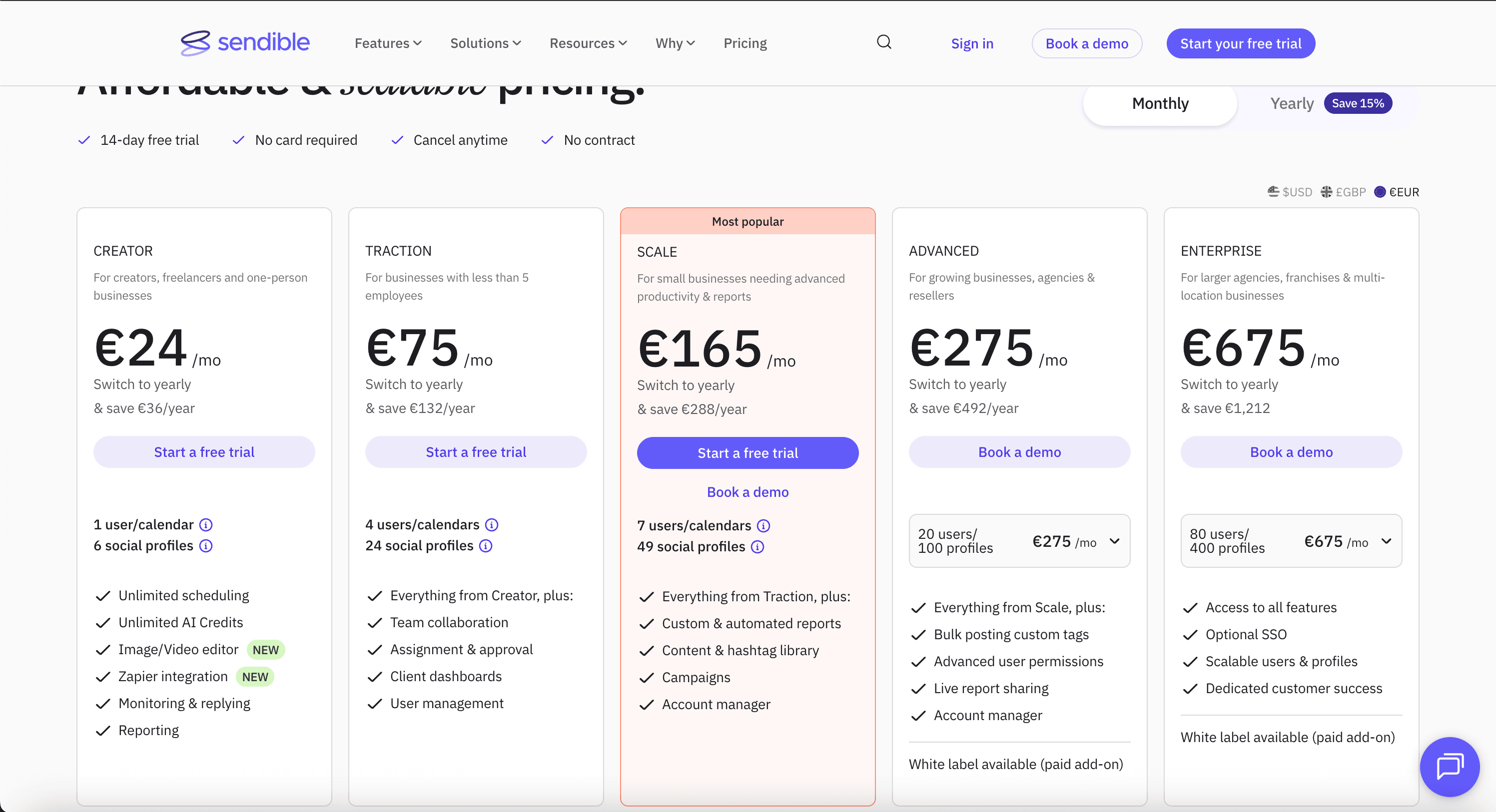This screenshot has width=1496, height=812.
Task: Start a free trial for Traction
Action: point(476,451)
